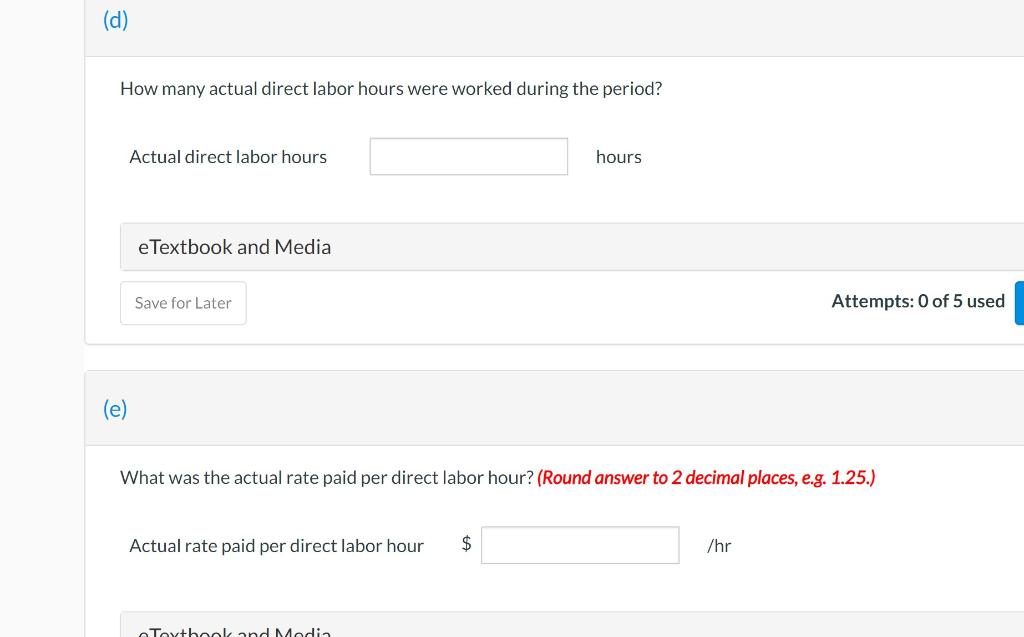Expand eTextbook and Media under part (e)
1024x637 pixels.
(571, 625)
